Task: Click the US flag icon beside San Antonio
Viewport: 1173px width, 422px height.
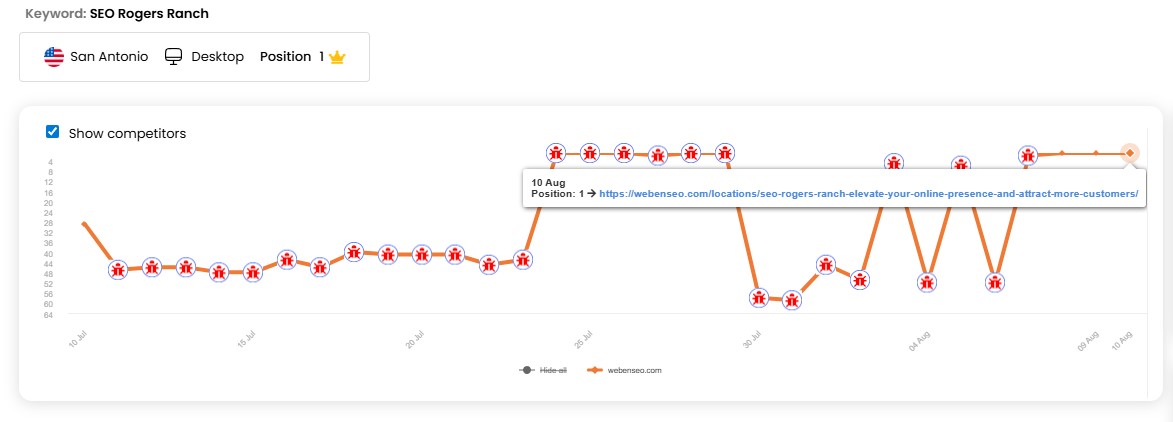Action: (54, 57)
